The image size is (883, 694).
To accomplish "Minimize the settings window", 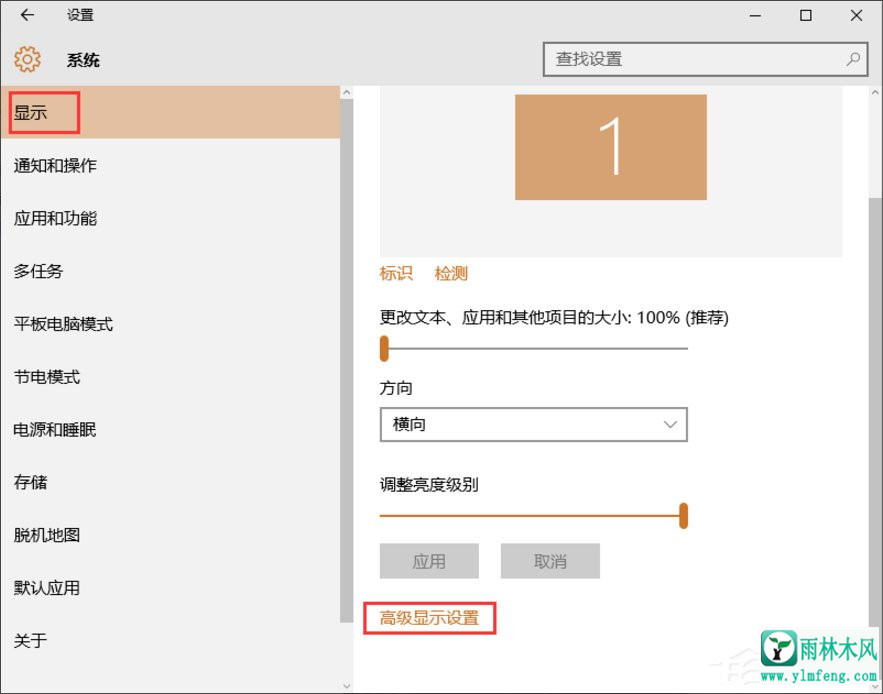I will pos(755,16).
